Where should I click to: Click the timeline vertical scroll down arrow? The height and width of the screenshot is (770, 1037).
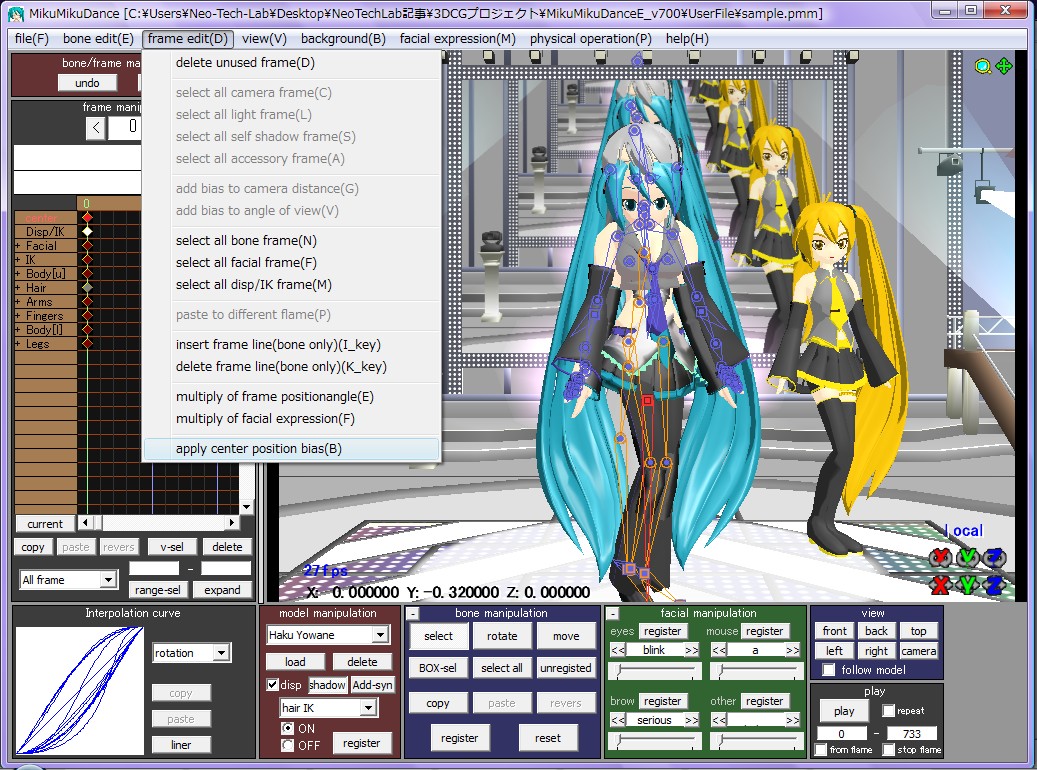tap(247, 507)
